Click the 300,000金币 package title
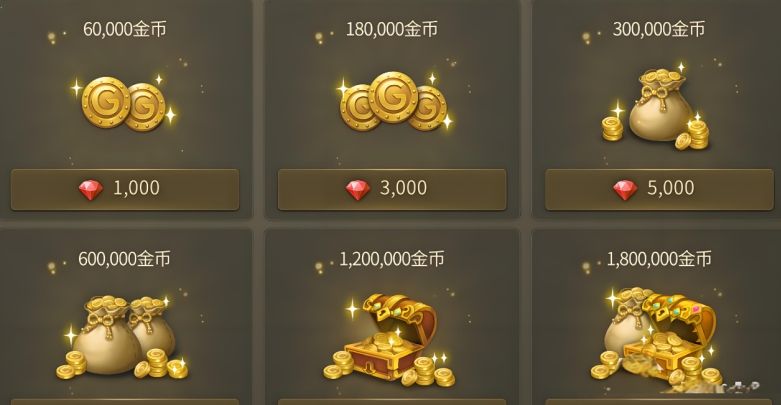 [x=659, y=29]
